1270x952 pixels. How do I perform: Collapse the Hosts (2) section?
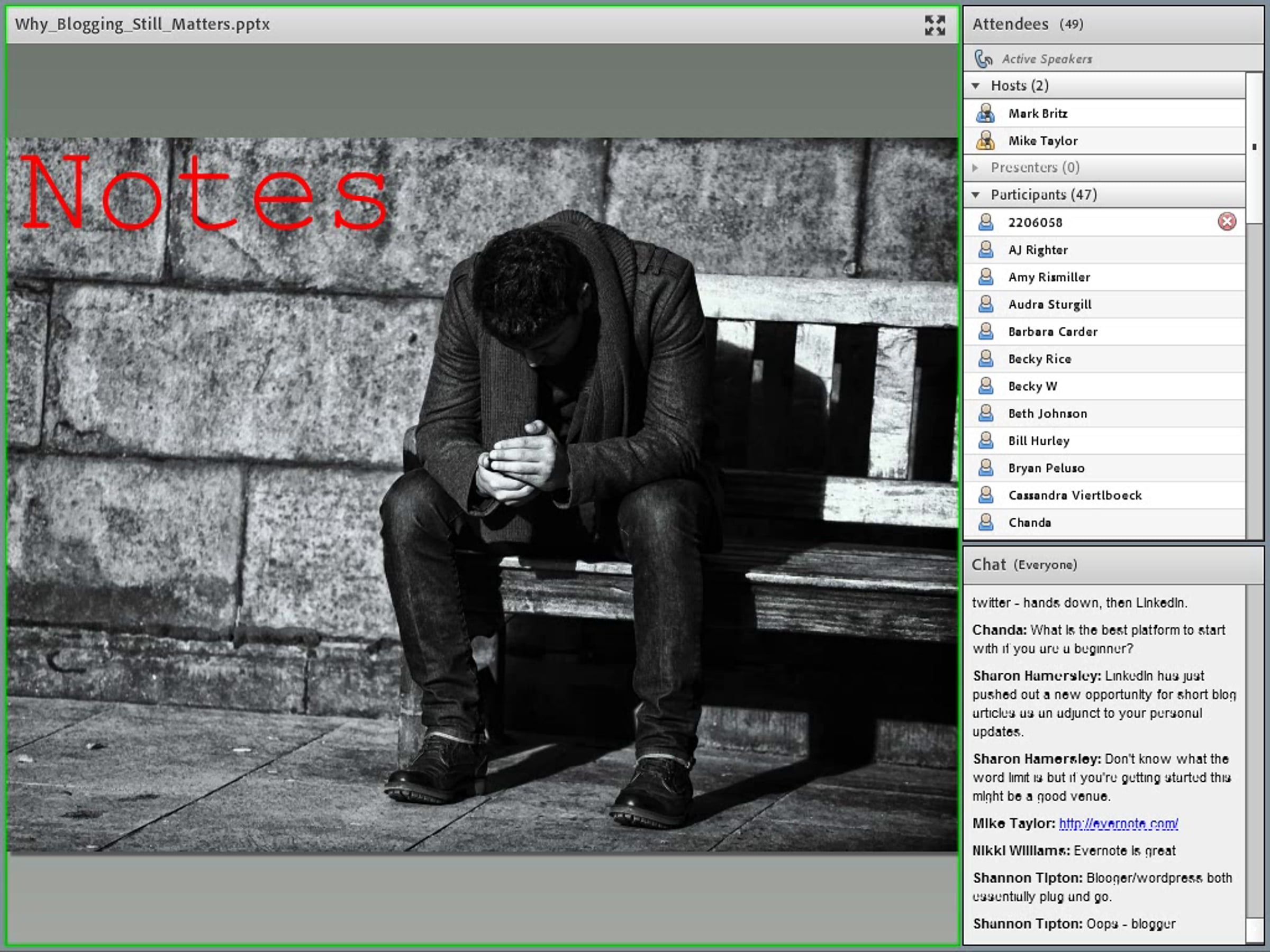[x=975, y=86]
